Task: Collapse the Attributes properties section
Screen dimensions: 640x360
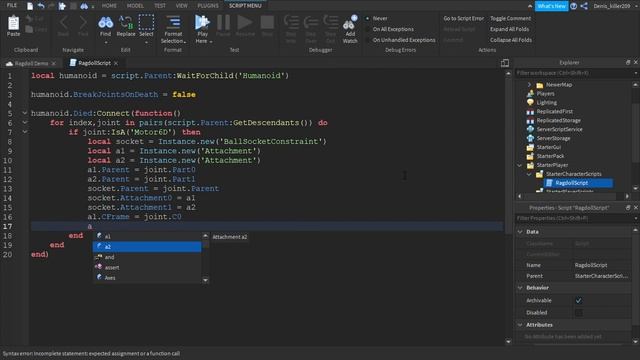Action: point(520,325)
